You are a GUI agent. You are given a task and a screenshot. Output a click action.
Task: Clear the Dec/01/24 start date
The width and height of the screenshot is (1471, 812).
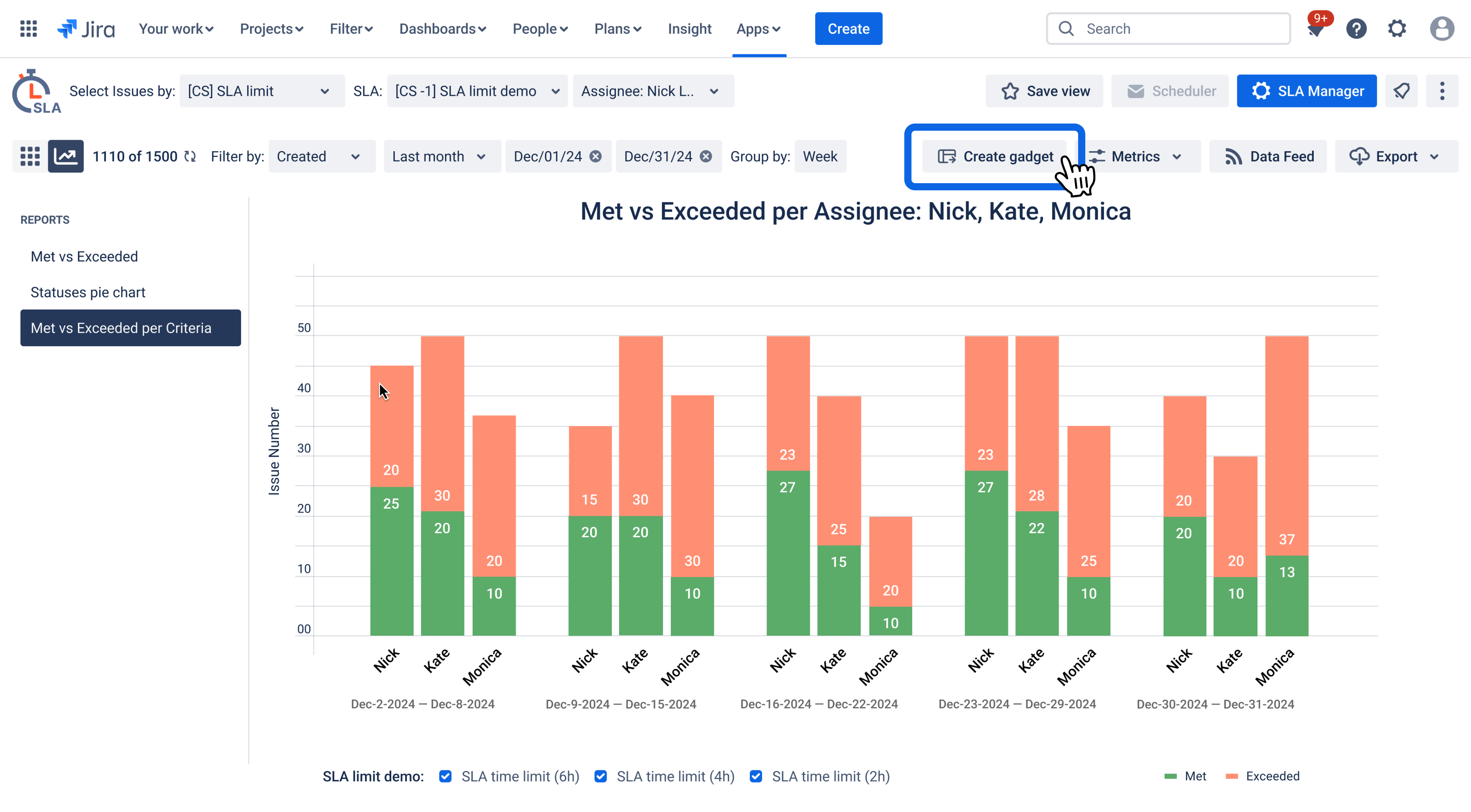pyautogui.click(x=595, y=157)
